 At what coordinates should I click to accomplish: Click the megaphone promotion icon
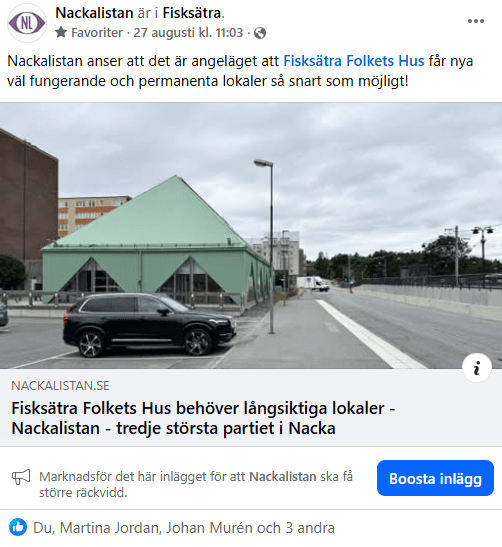click(x=21, y=477)
